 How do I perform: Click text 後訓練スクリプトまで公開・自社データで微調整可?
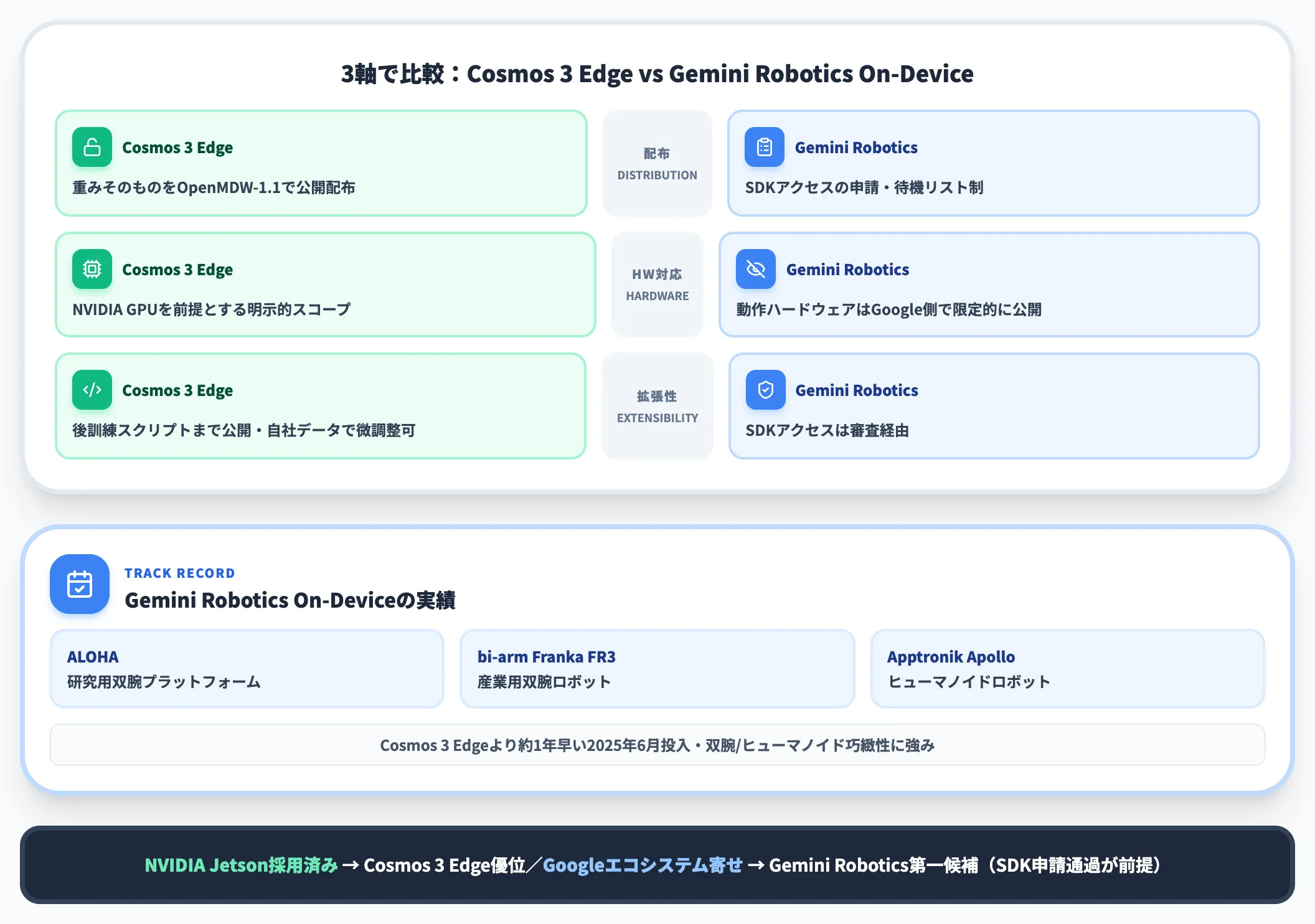243,430
